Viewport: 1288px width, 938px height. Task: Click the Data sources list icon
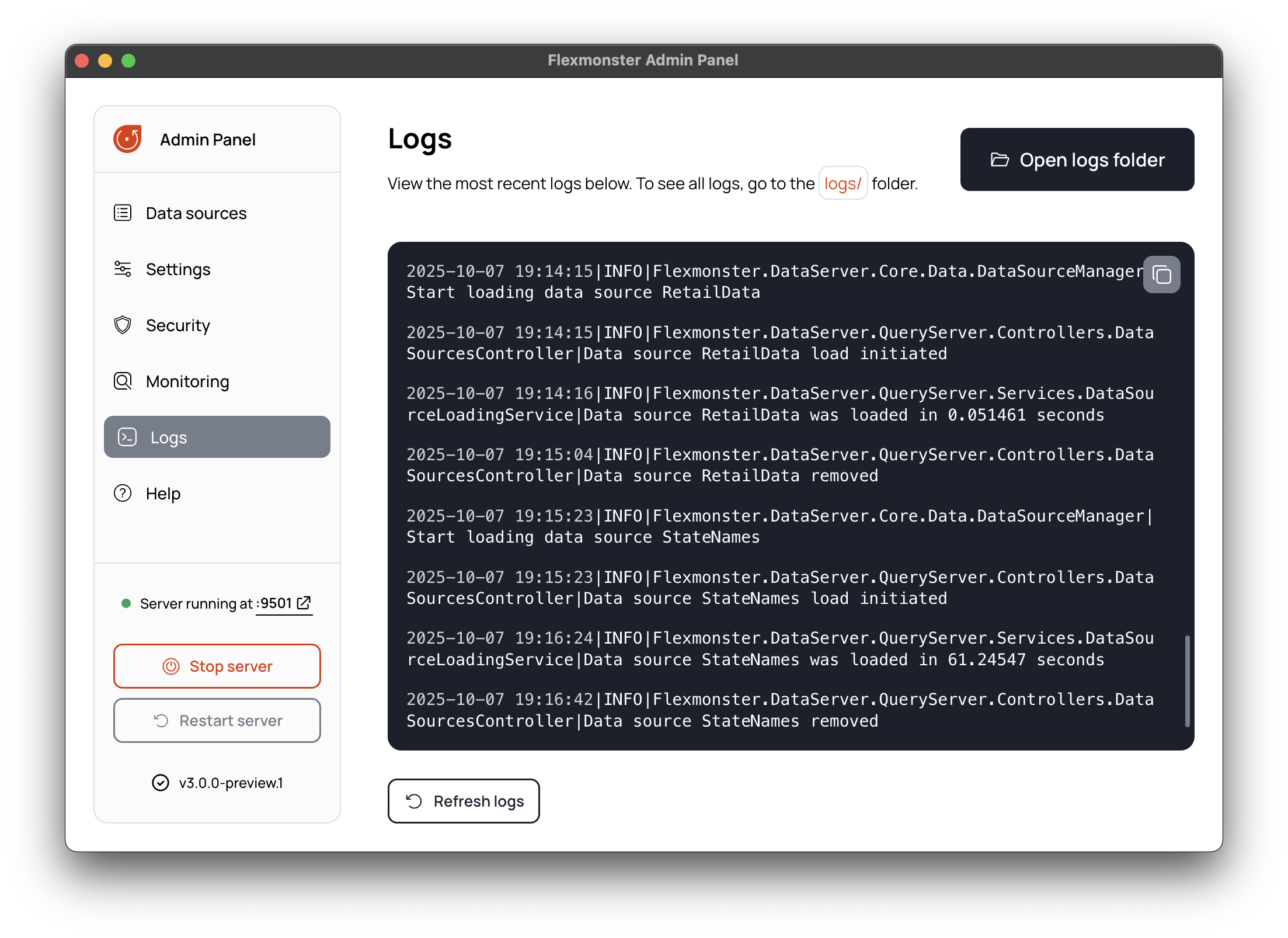(x=123, y=213)
